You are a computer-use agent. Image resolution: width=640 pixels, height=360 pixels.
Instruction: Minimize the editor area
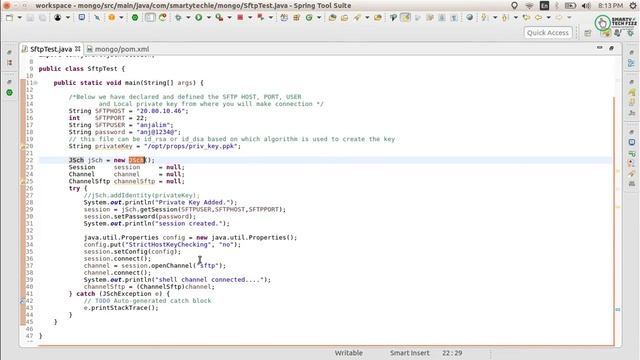click(600, 48)
